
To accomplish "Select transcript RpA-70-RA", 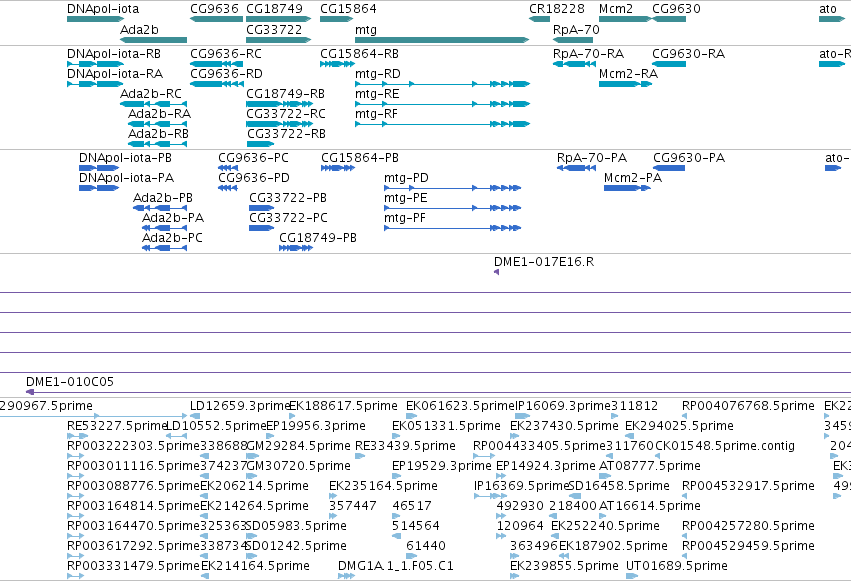I will point(574,64).
